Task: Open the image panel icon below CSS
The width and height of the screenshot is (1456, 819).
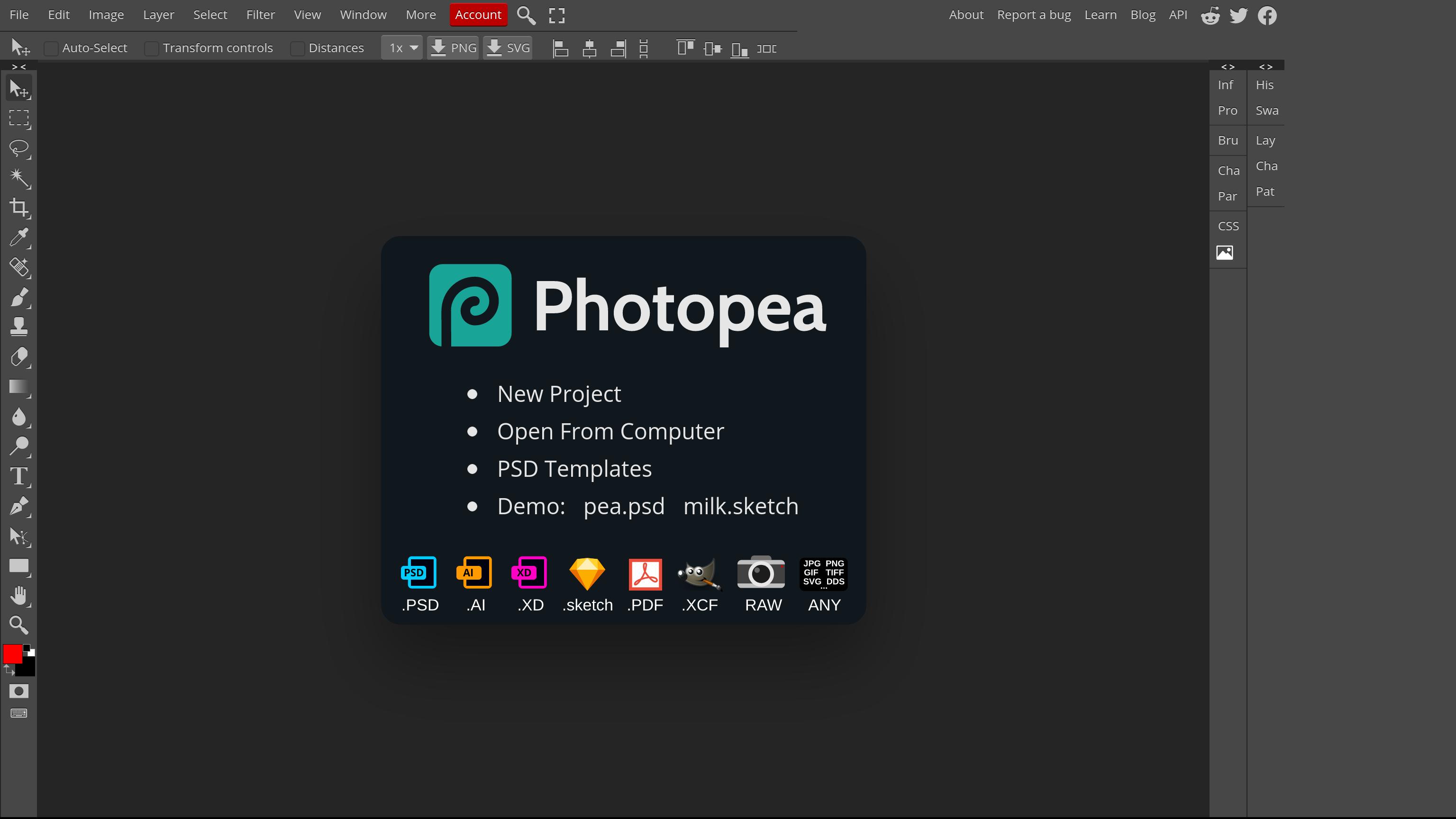Action: tap(1224, 253)
